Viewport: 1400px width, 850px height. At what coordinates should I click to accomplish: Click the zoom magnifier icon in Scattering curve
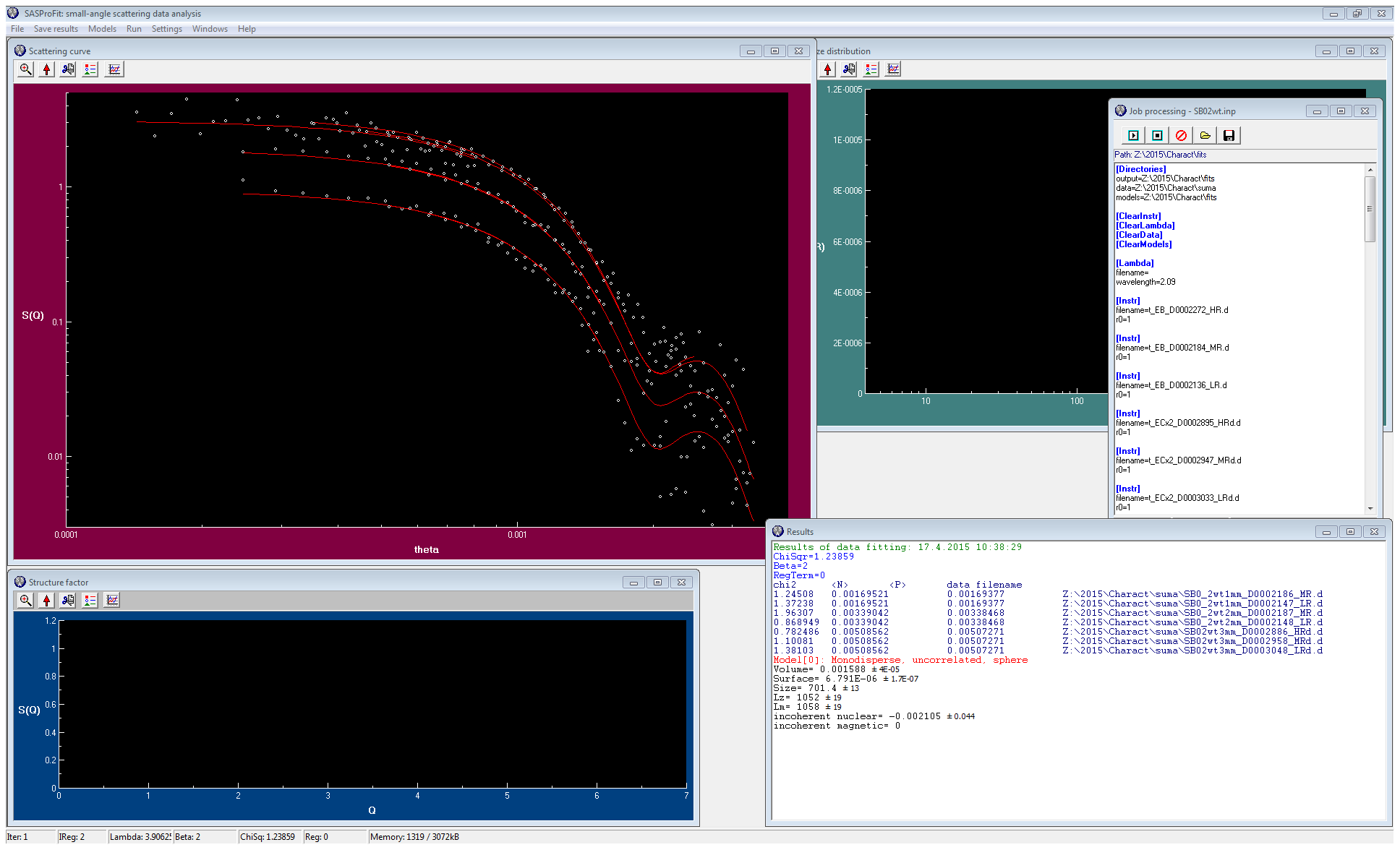tap(25, 69)
